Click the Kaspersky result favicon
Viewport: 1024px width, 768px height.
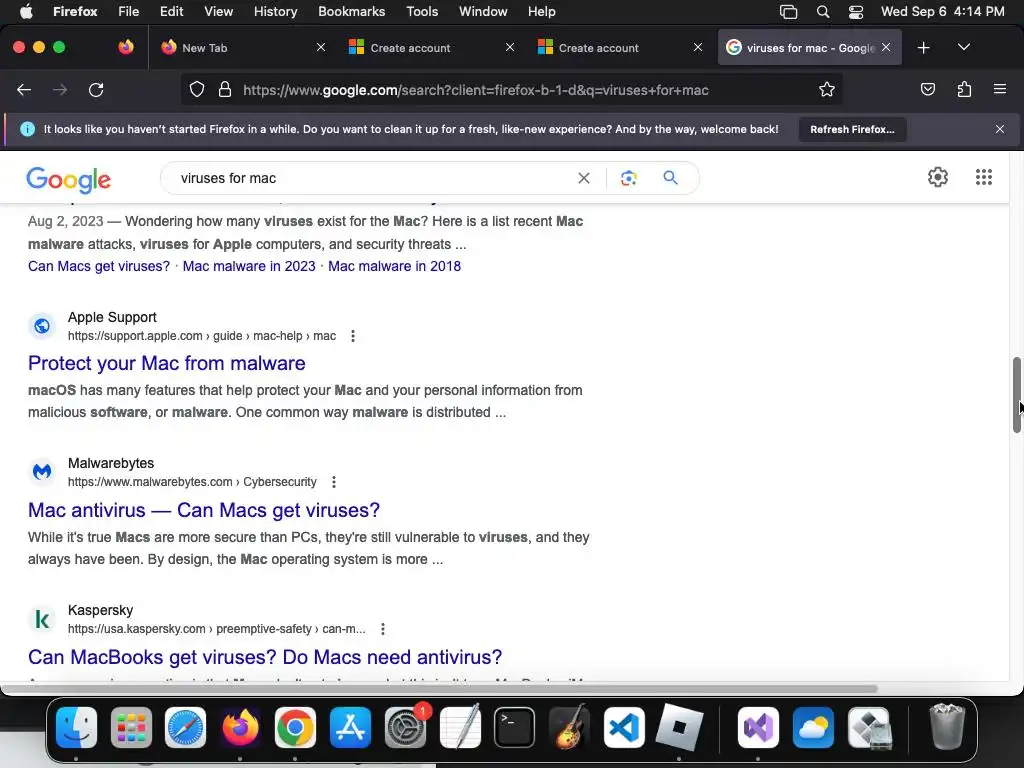pyautogui.click(x=42, y=618)
